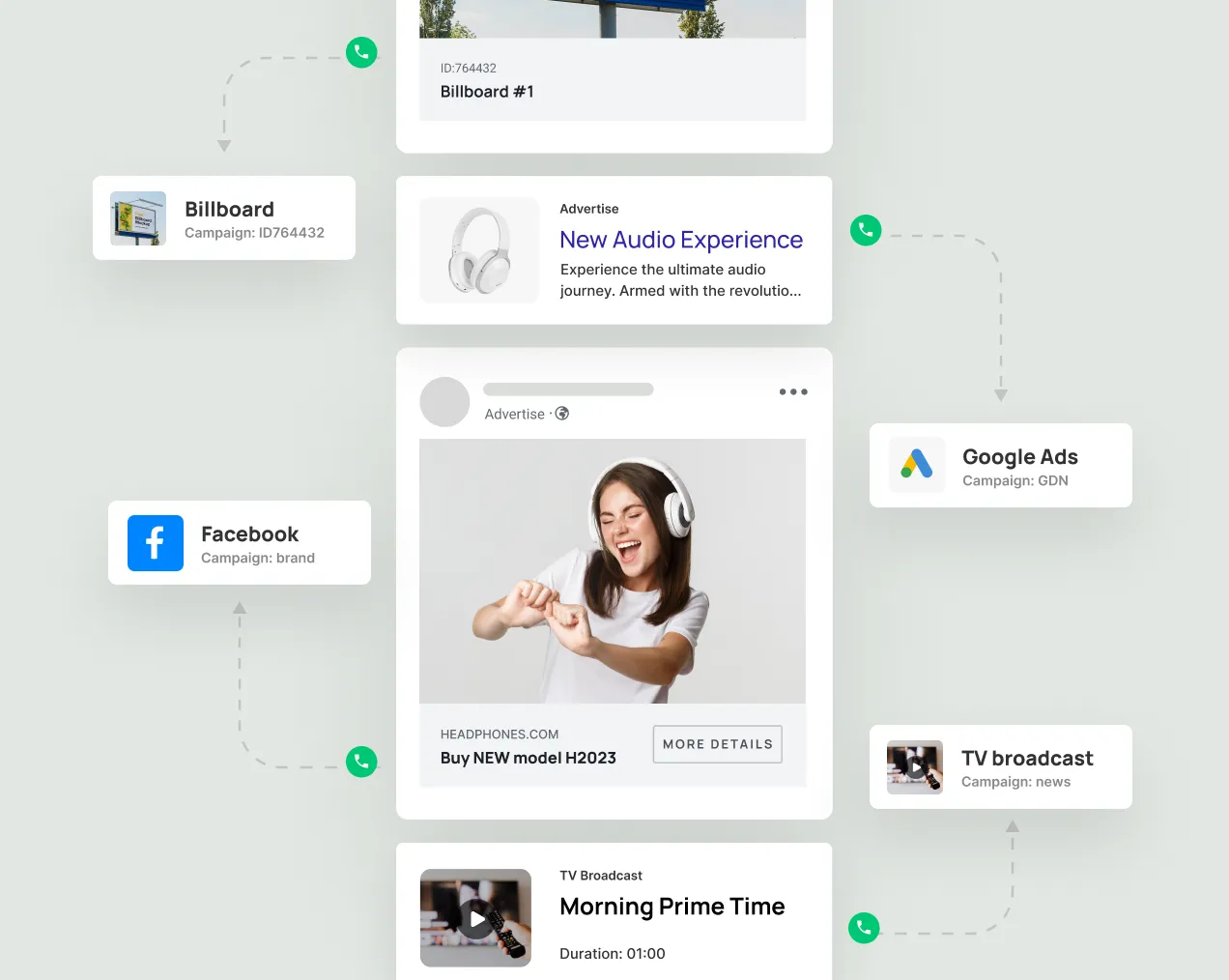This screenshot has height=980, width=1229.
Task: Play the Morning Prime Time video
Action: [x=475, y=917]
